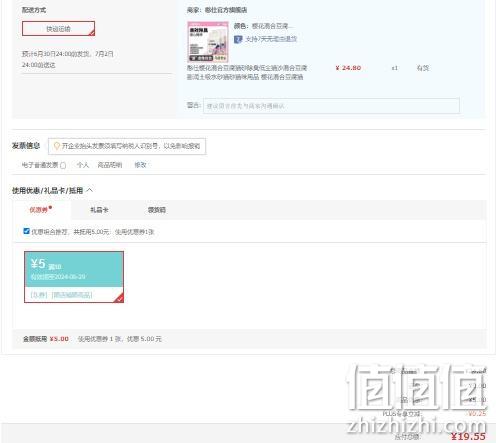Image resolution: width=496 pixels, height=443 pixels.
Task: Switch to the 礼品卡 tab
Action: coord(99,210)
